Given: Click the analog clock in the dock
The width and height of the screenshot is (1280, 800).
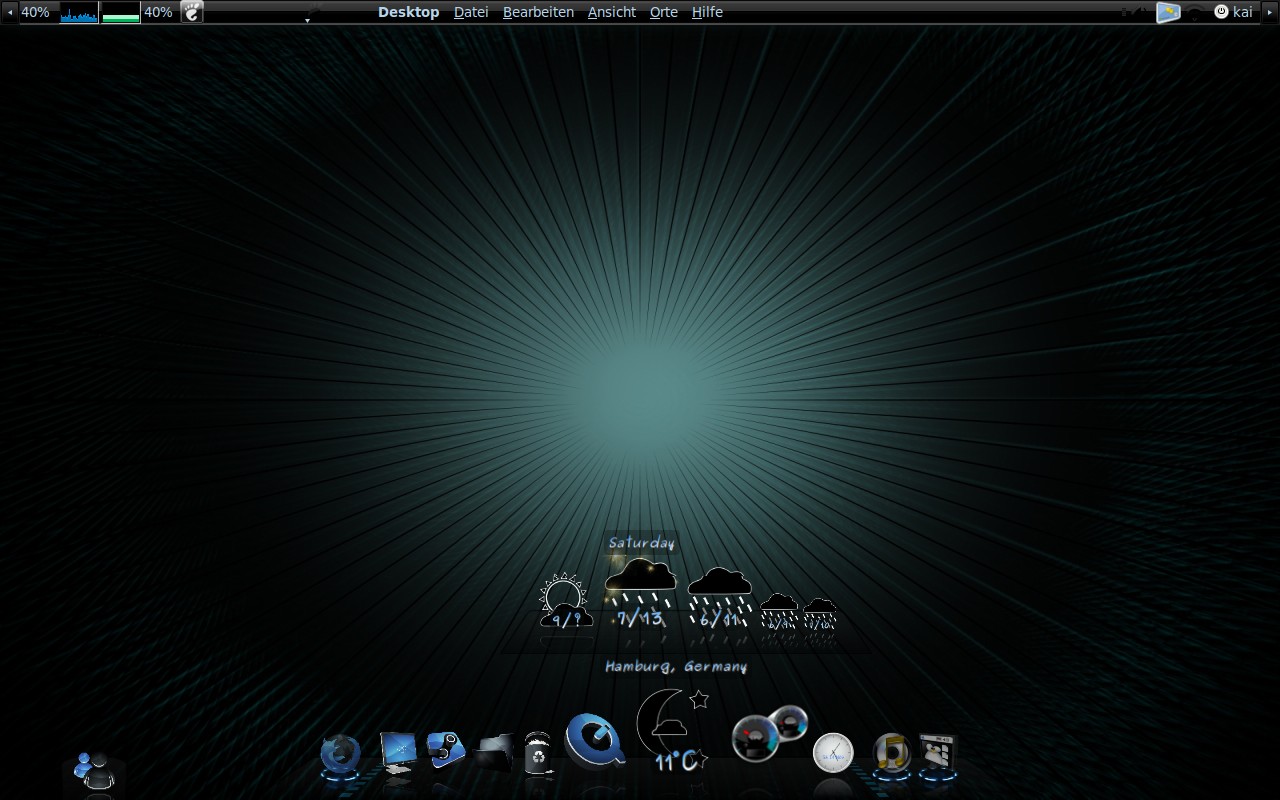Looking at the screenshot, I should [833, 753].
